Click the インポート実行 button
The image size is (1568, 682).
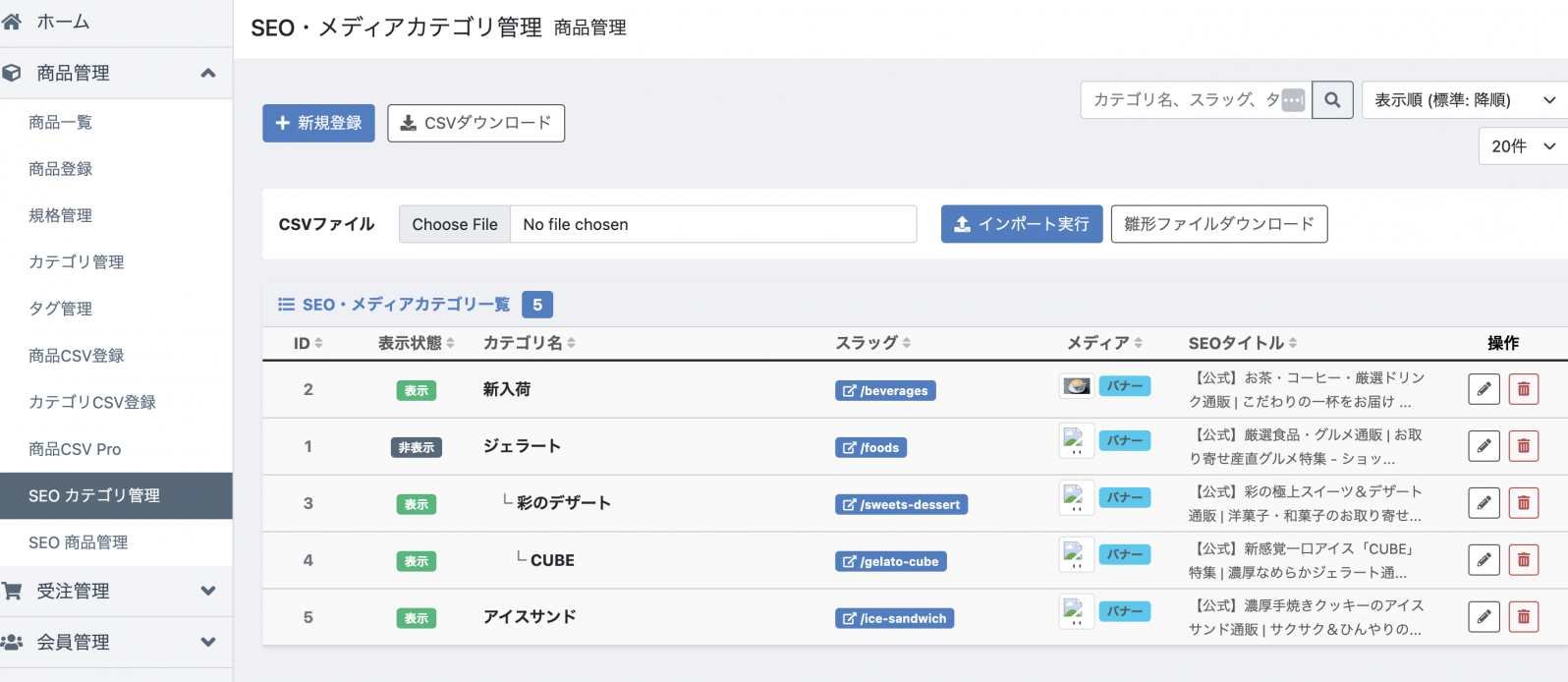1022,224
